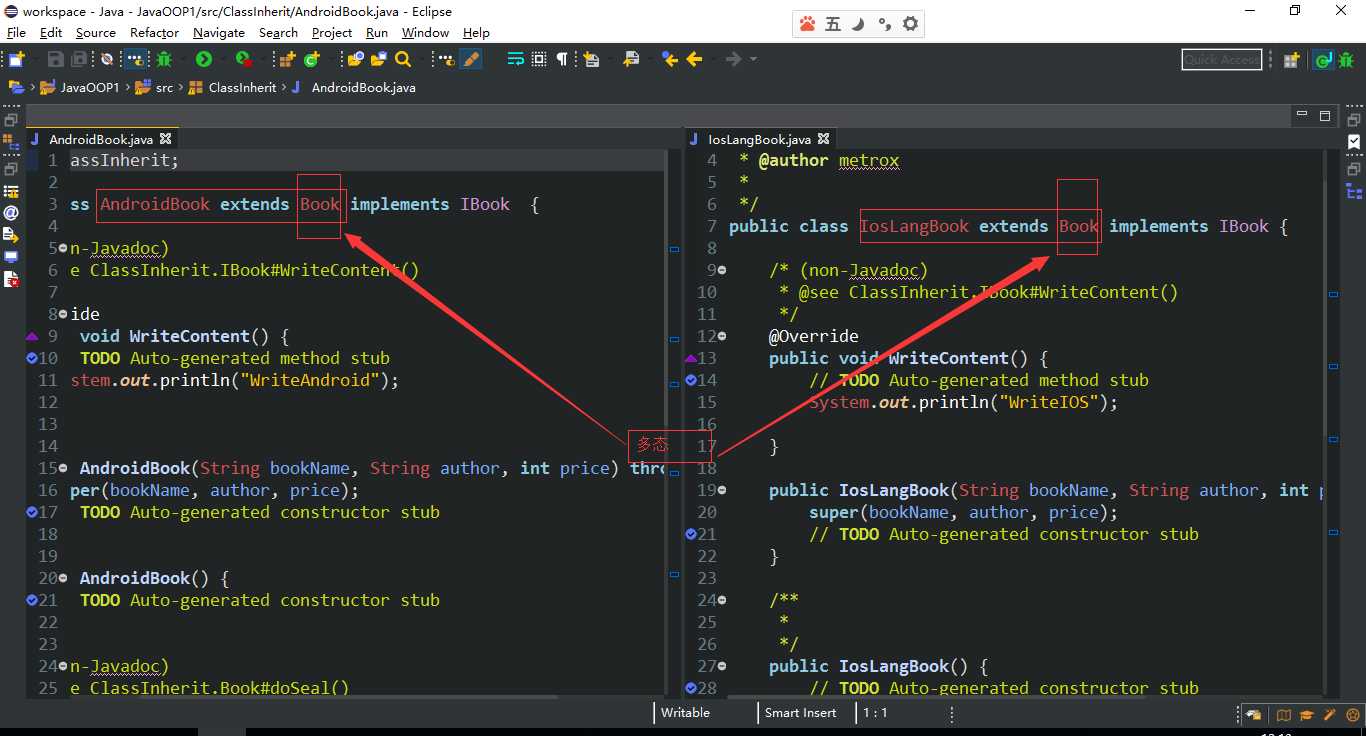Close the IosLangBook.java tab
The image size is (1366, 736).
pos(823,139)
